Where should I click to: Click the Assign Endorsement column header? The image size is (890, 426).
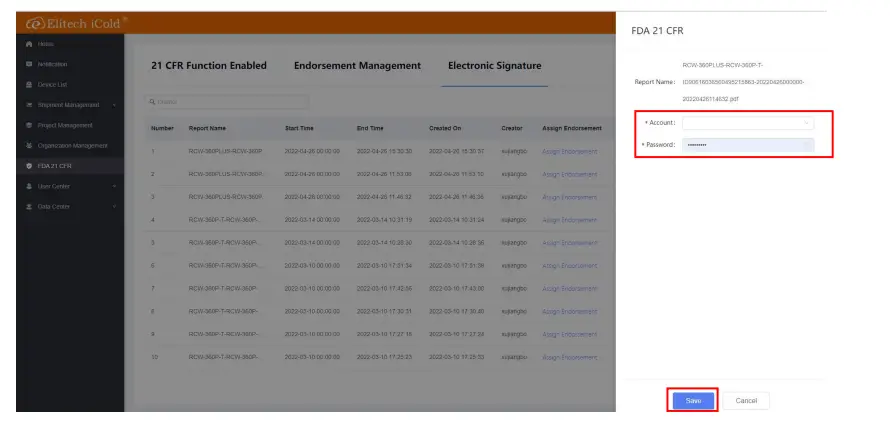pos(572,129)
